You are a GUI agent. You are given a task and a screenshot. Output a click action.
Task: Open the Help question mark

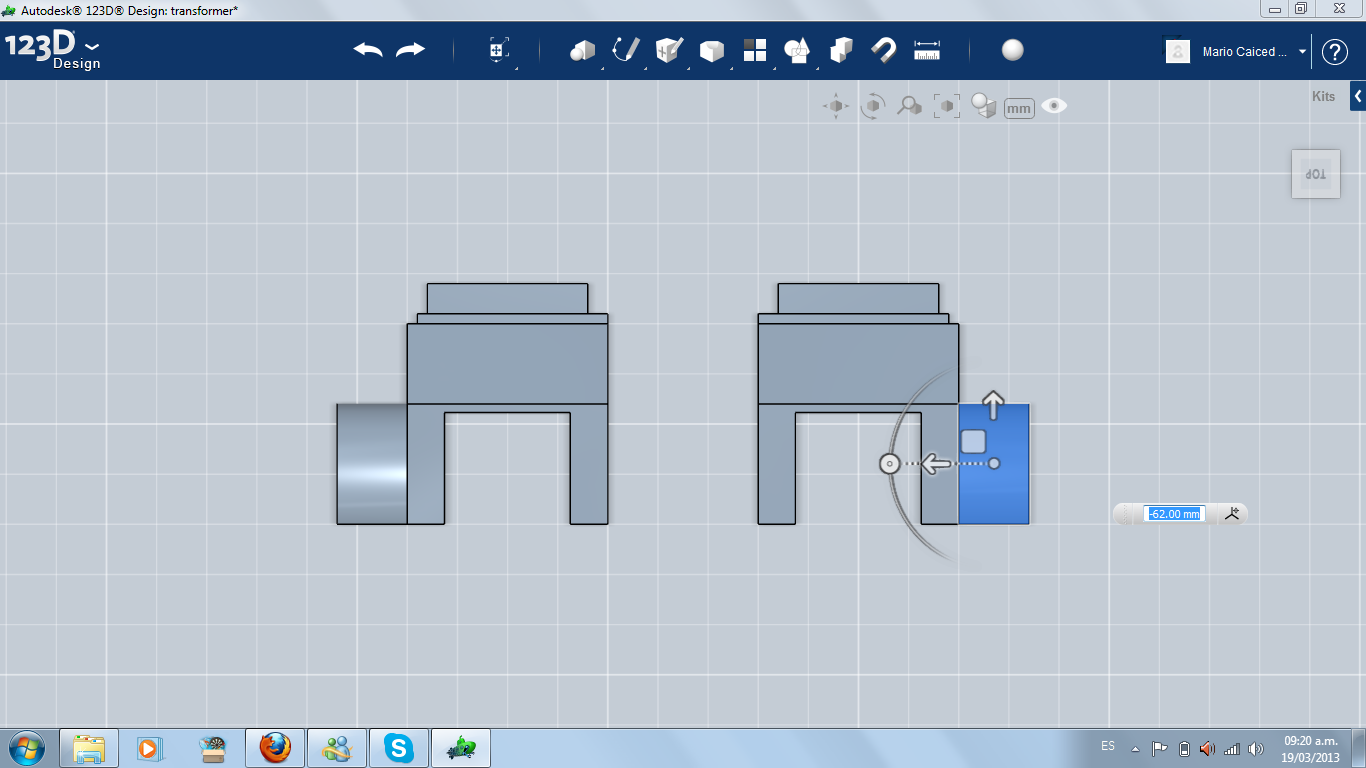pyautogui.click(x=1335, y=52)
